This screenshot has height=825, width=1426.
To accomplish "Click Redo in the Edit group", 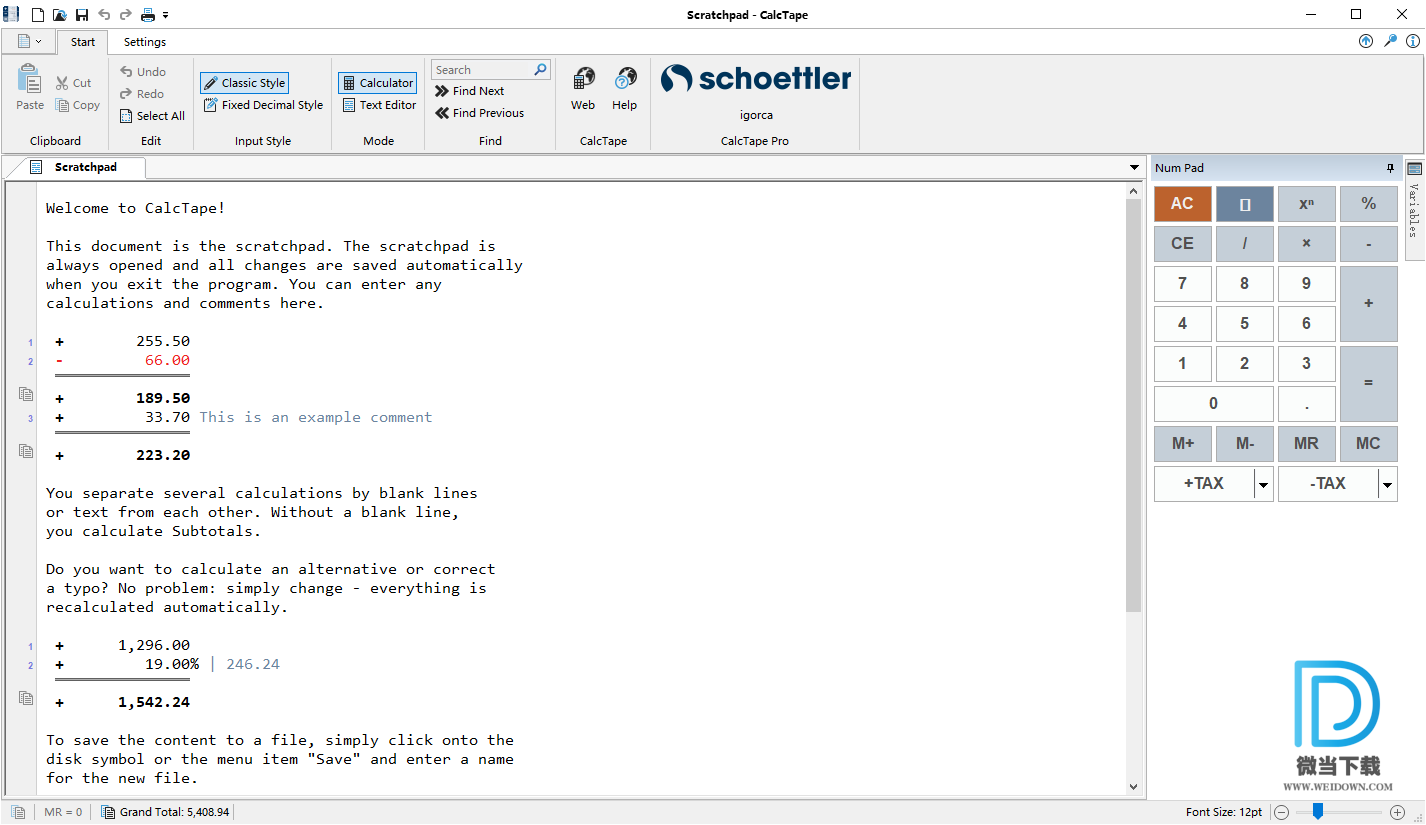I will pos(142,94).
